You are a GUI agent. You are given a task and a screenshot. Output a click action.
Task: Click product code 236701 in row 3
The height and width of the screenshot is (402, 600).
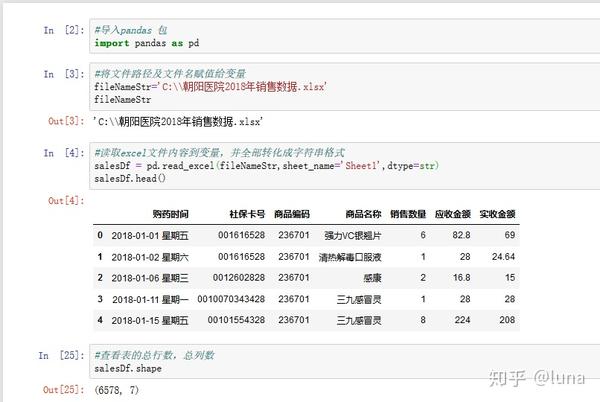(x=294, y=299)
